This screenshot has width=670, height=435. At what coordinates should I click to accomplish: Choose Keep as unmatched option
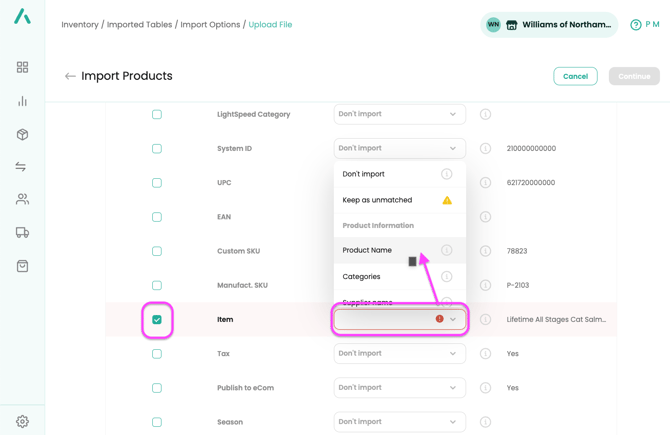pos(377,200)
